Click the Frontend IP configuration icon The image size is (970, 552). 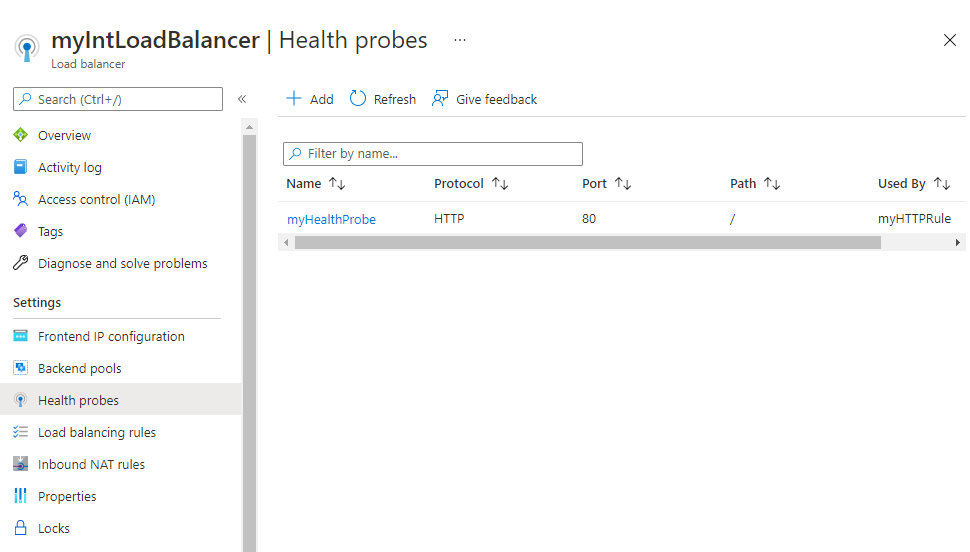click(20, 336)
